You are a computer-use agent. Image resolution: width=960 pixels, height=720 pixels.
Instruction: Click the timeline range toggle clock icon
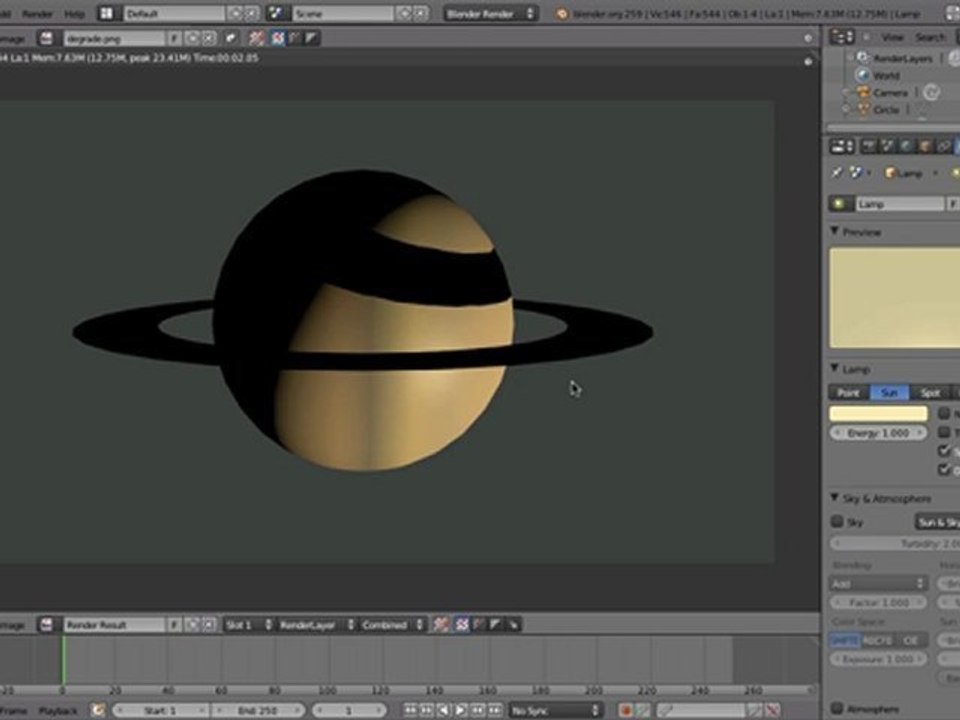point(98,710)
